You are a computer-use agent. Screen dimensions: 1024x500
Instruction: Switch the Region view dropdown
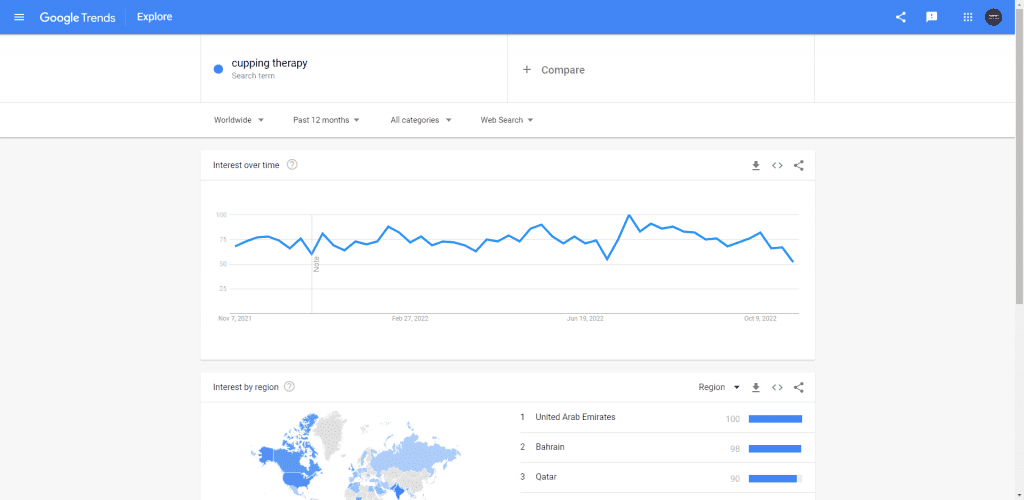click(719, 387)
